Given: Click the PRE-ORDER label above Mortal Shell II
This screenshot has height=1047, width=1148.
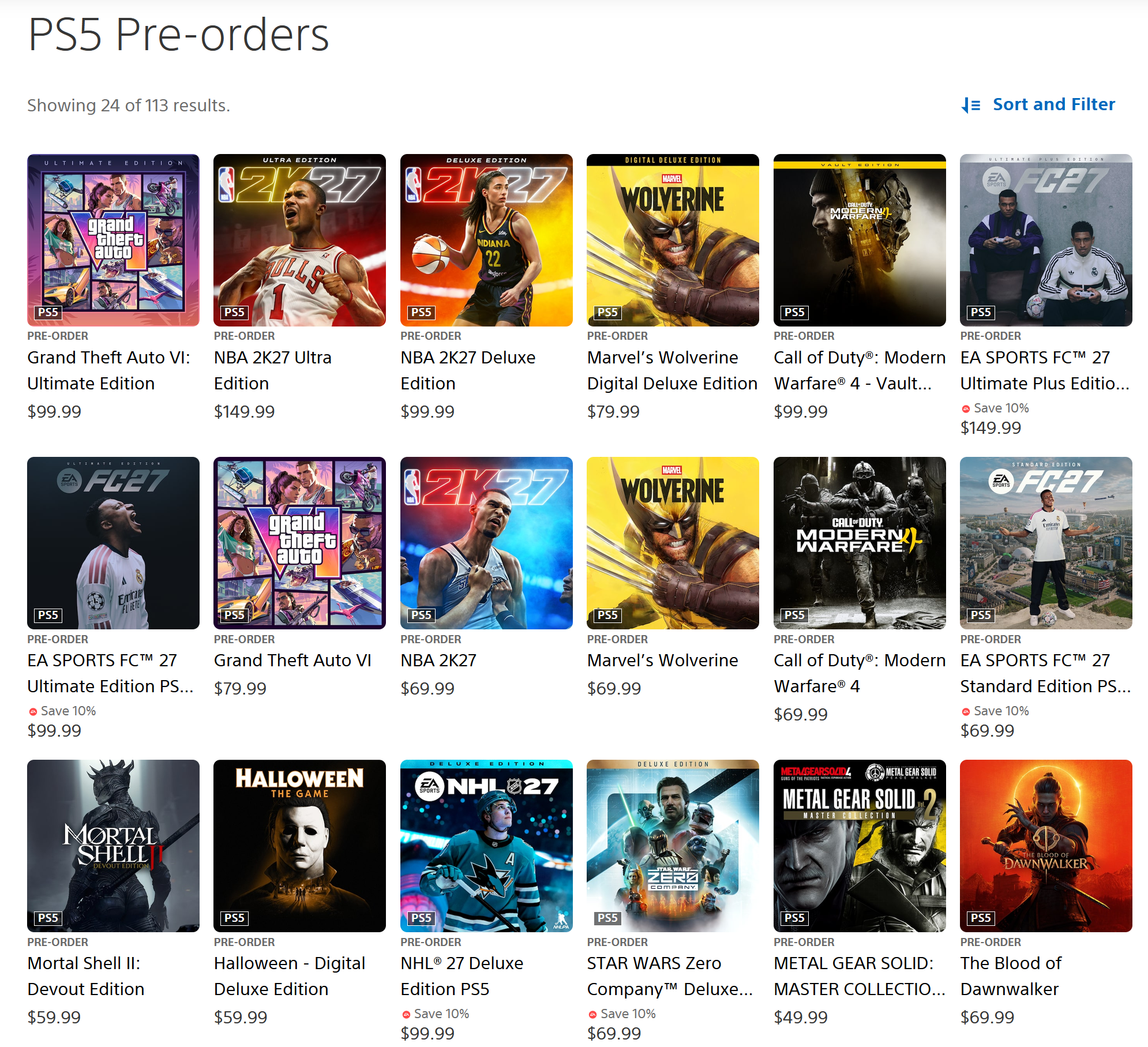Looking at the screenshot, I should point(58,942).
